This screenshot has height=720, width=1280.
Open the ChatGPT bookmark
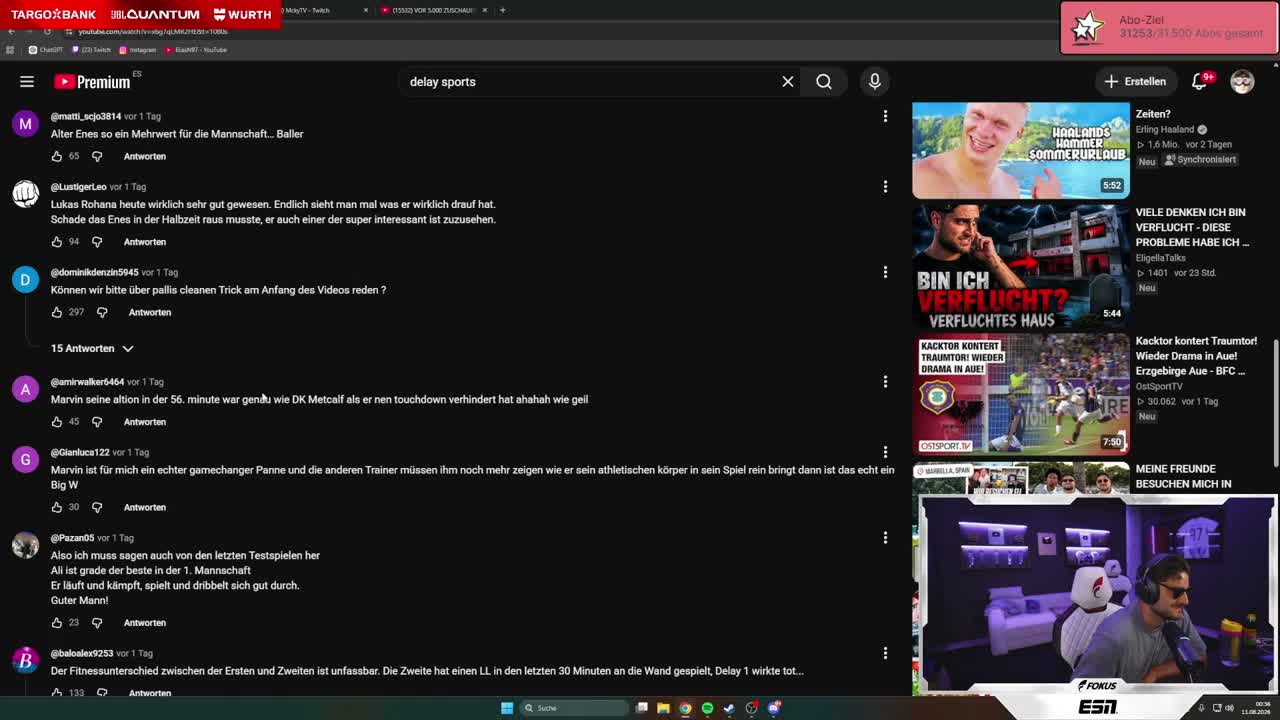(46, 49)
